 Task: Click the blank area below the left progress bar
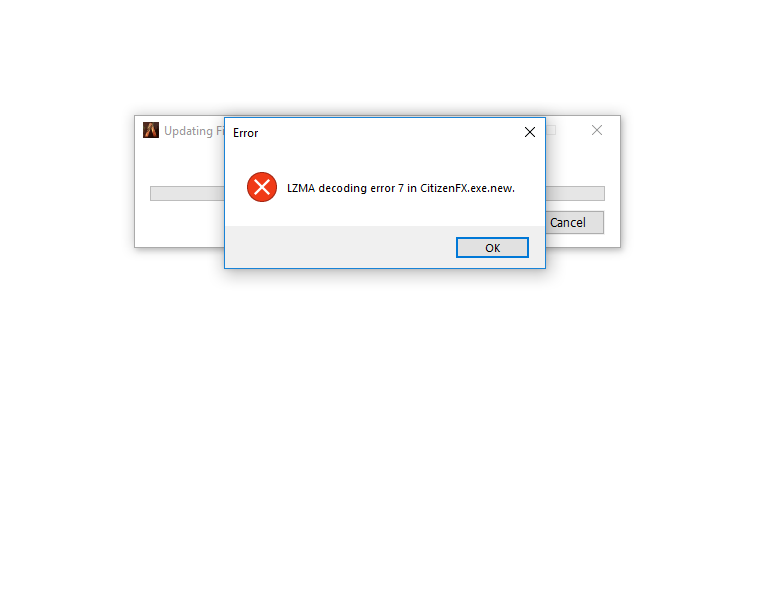click(186, 223)
